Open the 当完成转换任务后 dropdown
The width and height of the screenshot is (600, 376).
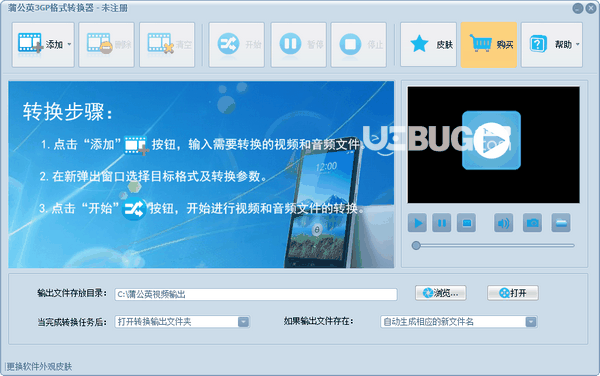click(182, 322)
